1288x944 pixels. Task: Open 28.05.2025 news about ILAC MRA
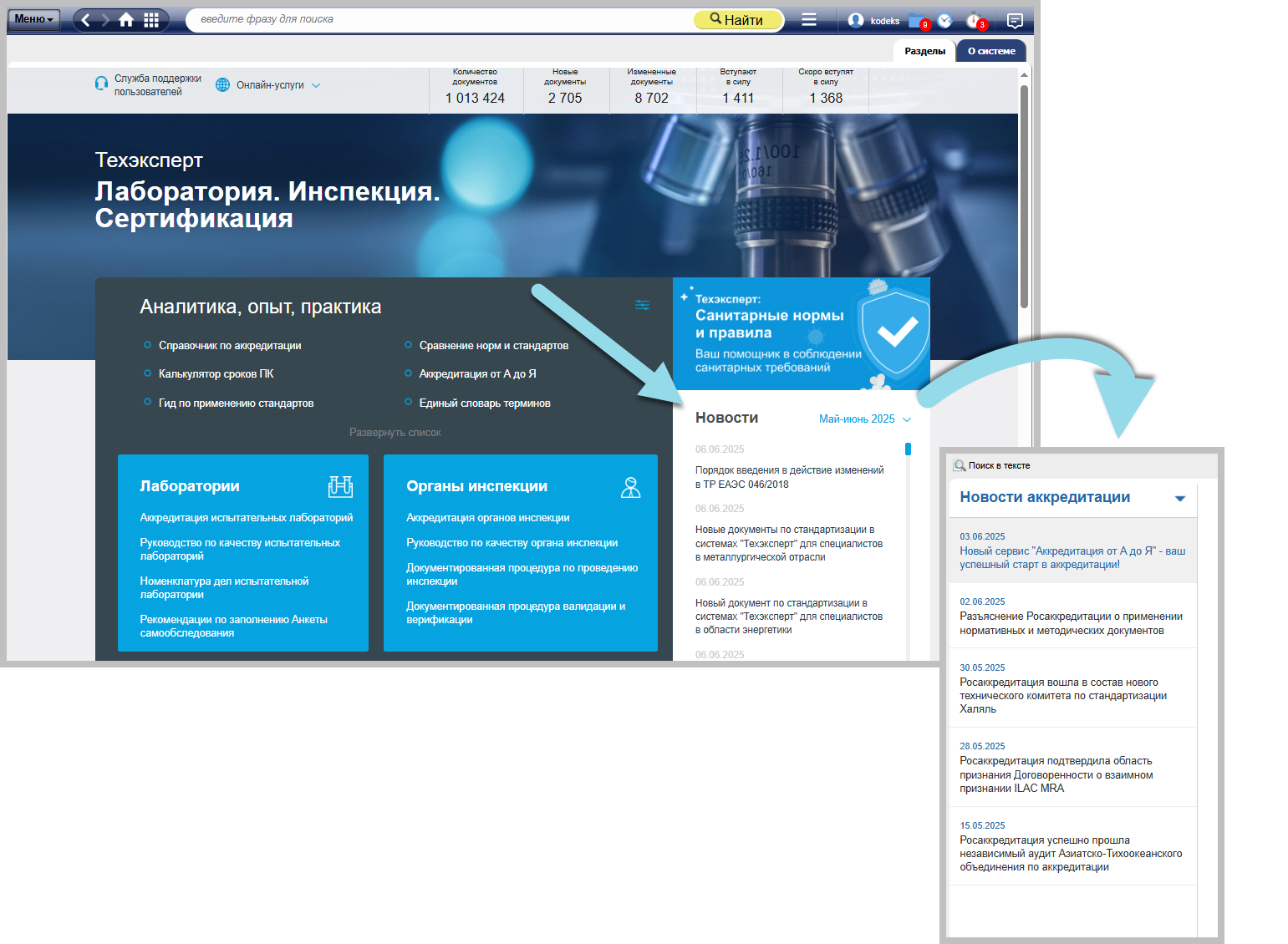(x=1056, y=774)
